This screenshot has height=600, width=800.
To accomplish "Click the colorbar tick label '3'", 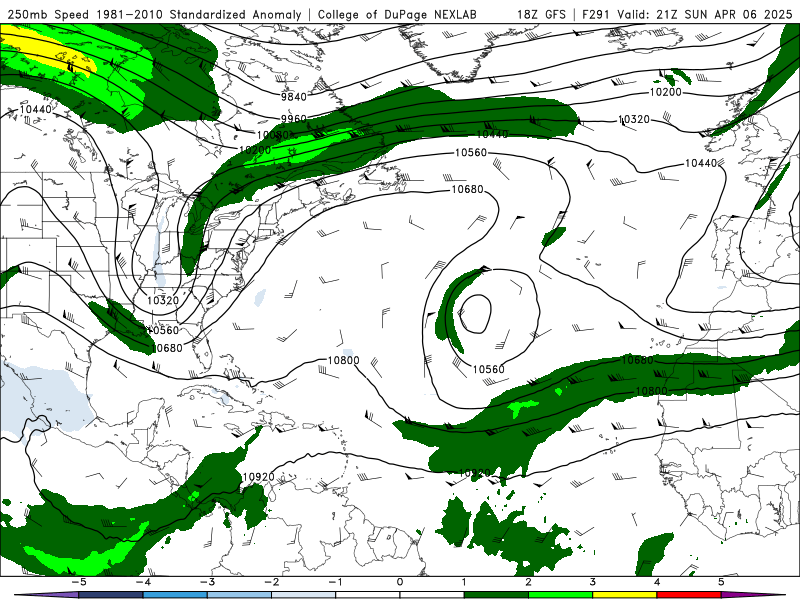I will click(592, 582).
